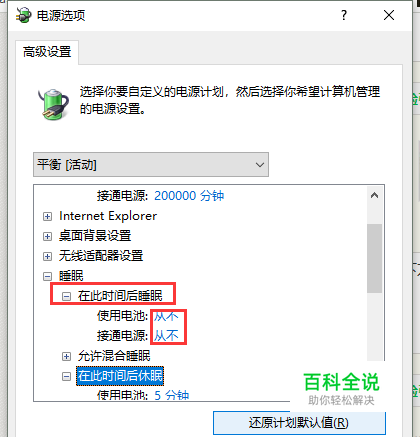Collapse the 睡眠 node
The height and width of the screenshot is (437, 420).
tap(47, 276)
